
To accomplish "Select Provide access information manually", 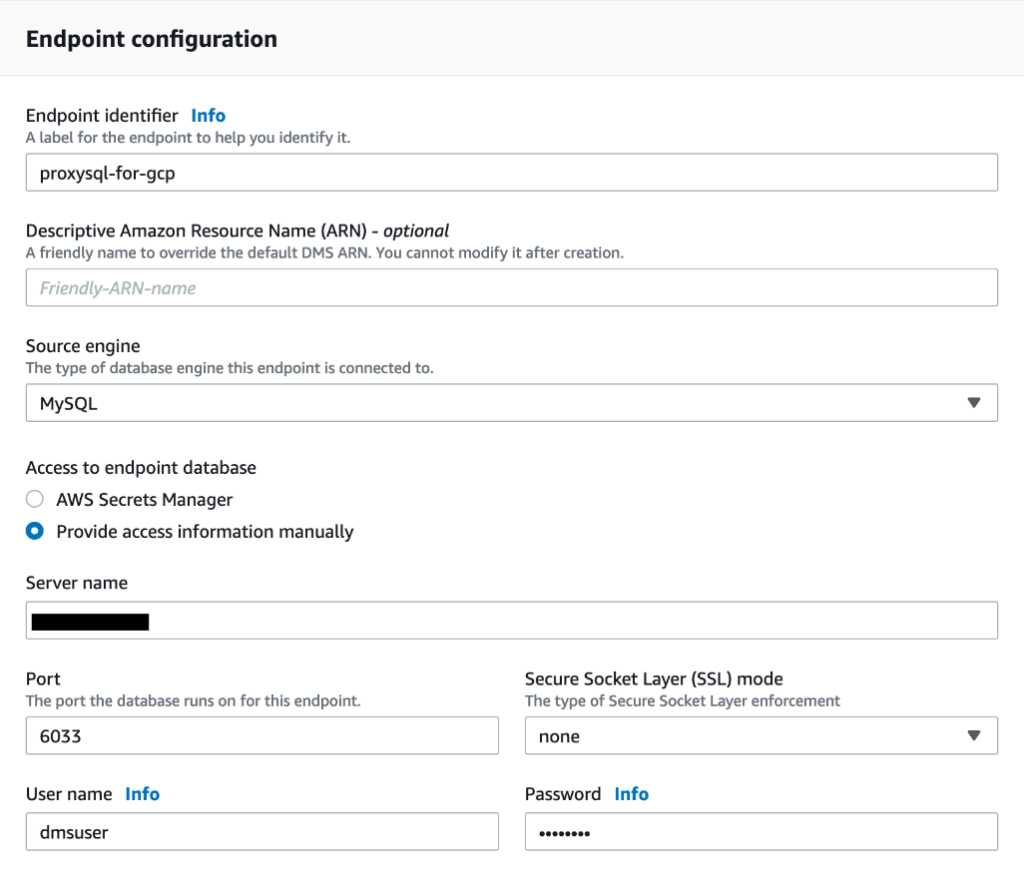I will [35, 532].
